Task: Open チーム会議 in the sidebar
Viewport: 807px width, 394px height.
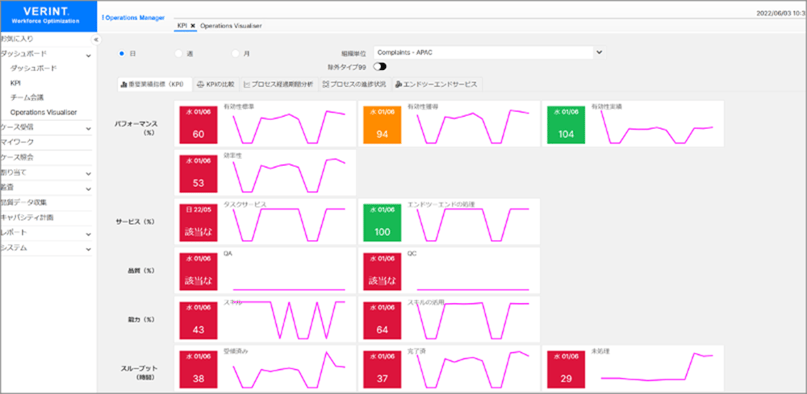Action: [27, 97]
